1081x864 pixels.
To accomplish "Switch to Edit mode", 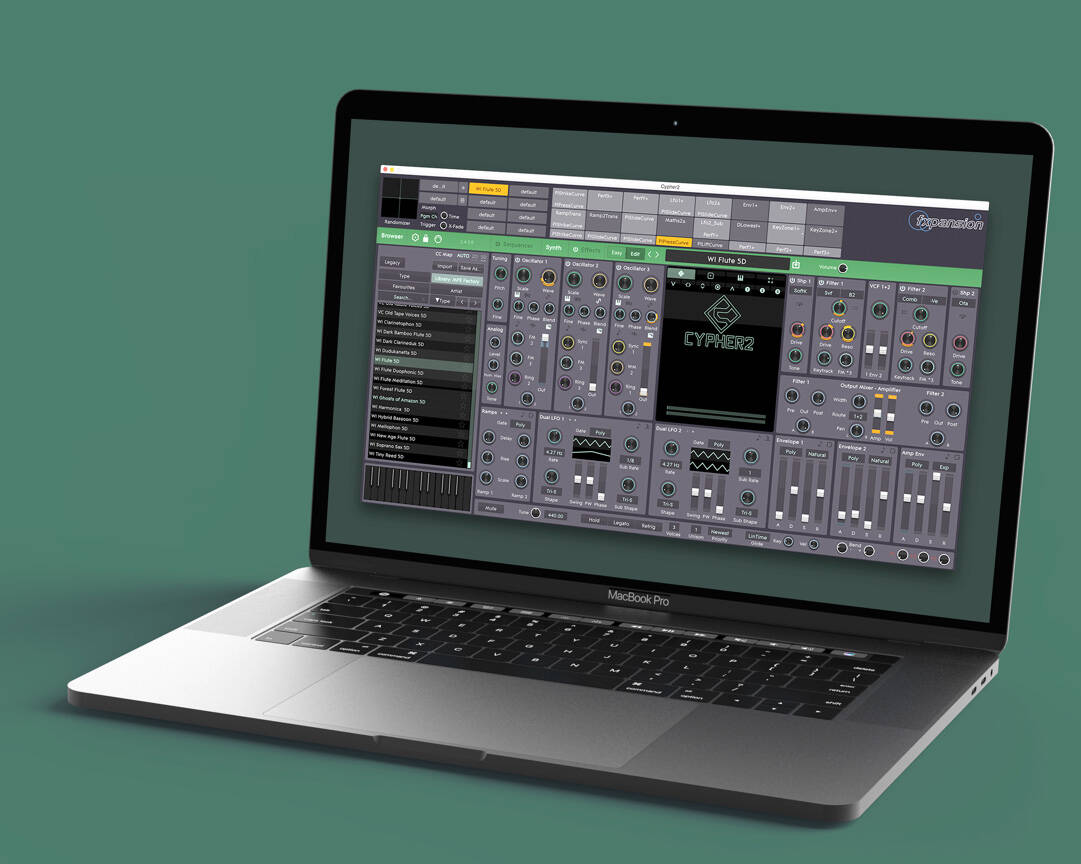I will (635, 254).
